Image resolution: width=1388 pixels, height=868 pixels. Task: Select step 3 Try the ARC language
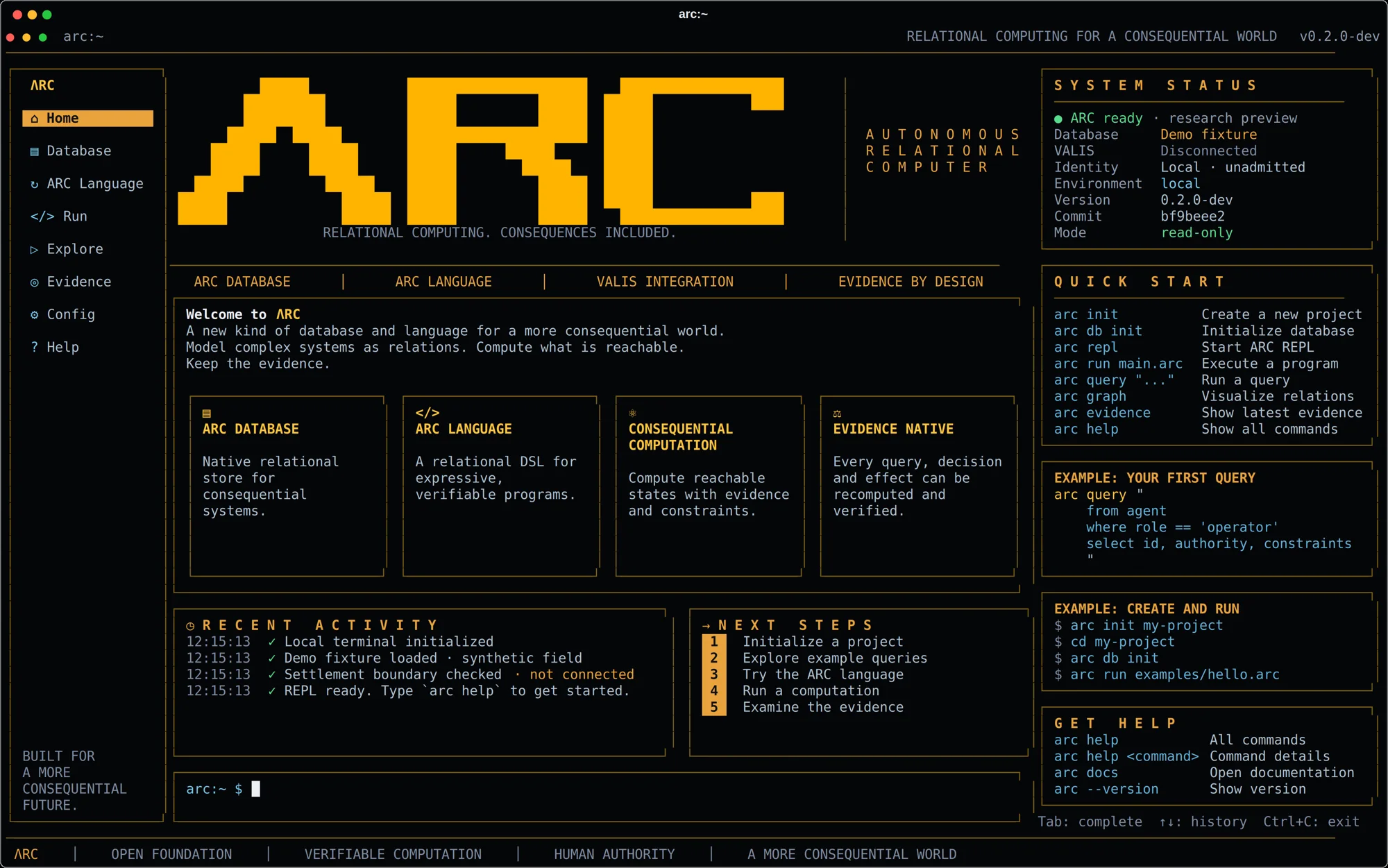(803, 674)
